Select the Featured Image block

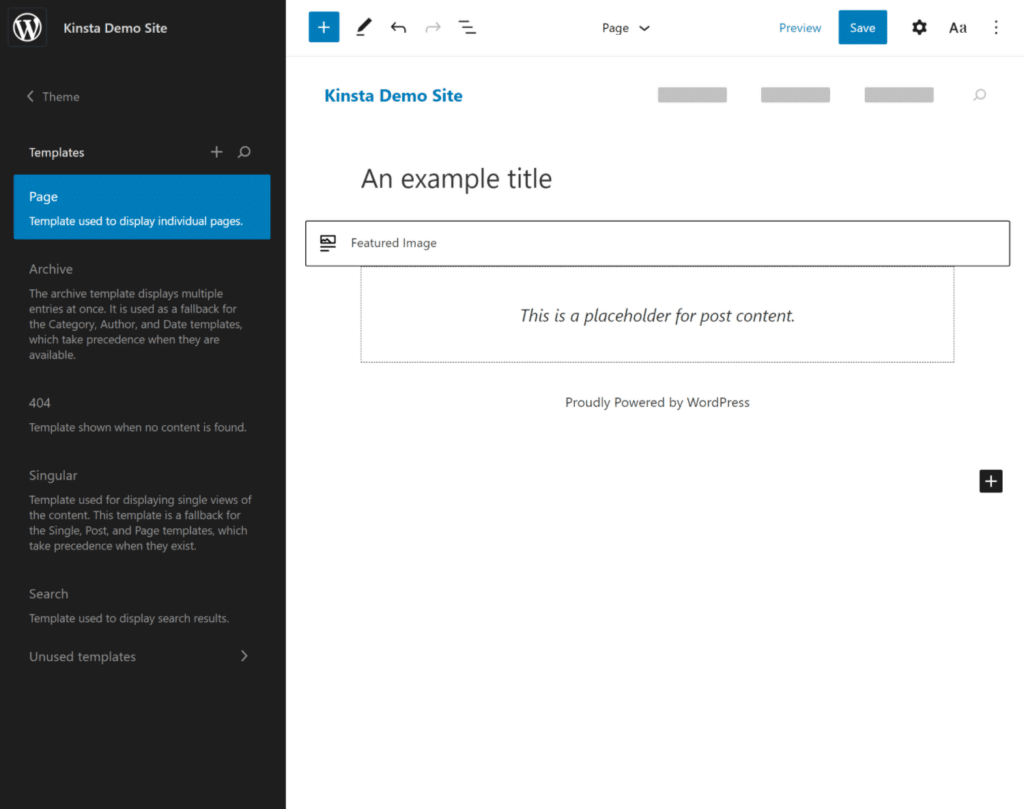click(657, 243)
